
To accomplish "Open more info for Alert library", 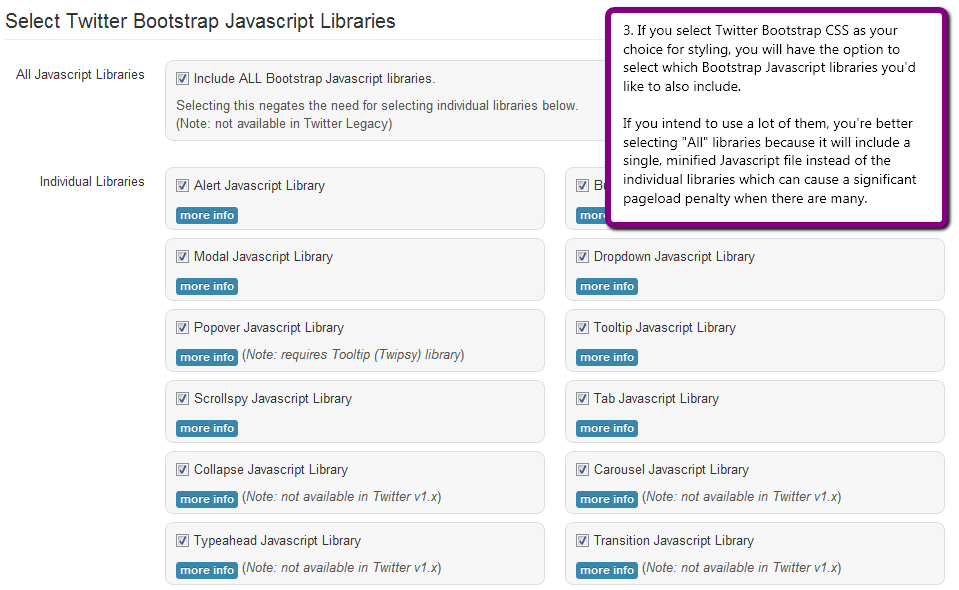I will point(207,215).
